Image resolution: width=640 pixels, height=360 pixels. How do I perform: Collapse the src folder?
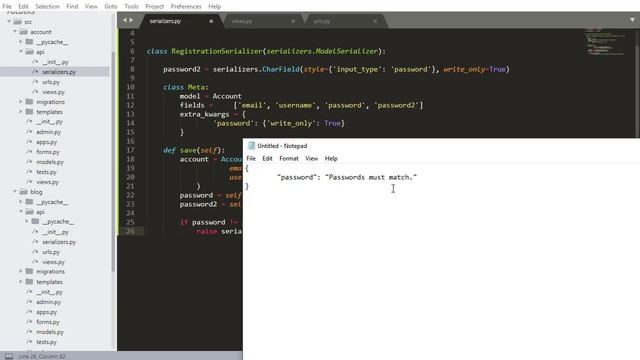coord(9,22)
